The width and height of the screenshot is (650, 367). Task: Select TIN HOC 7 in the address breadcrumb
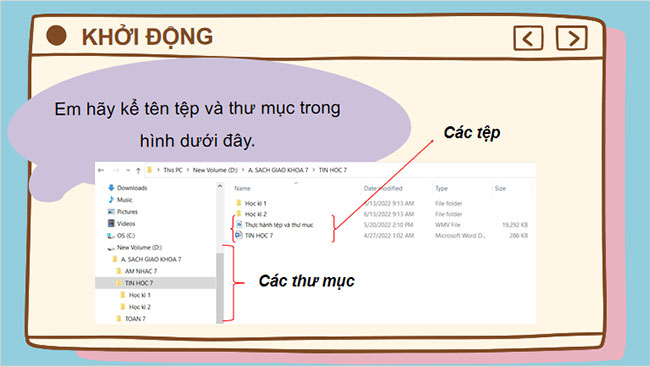coord(332,170)
